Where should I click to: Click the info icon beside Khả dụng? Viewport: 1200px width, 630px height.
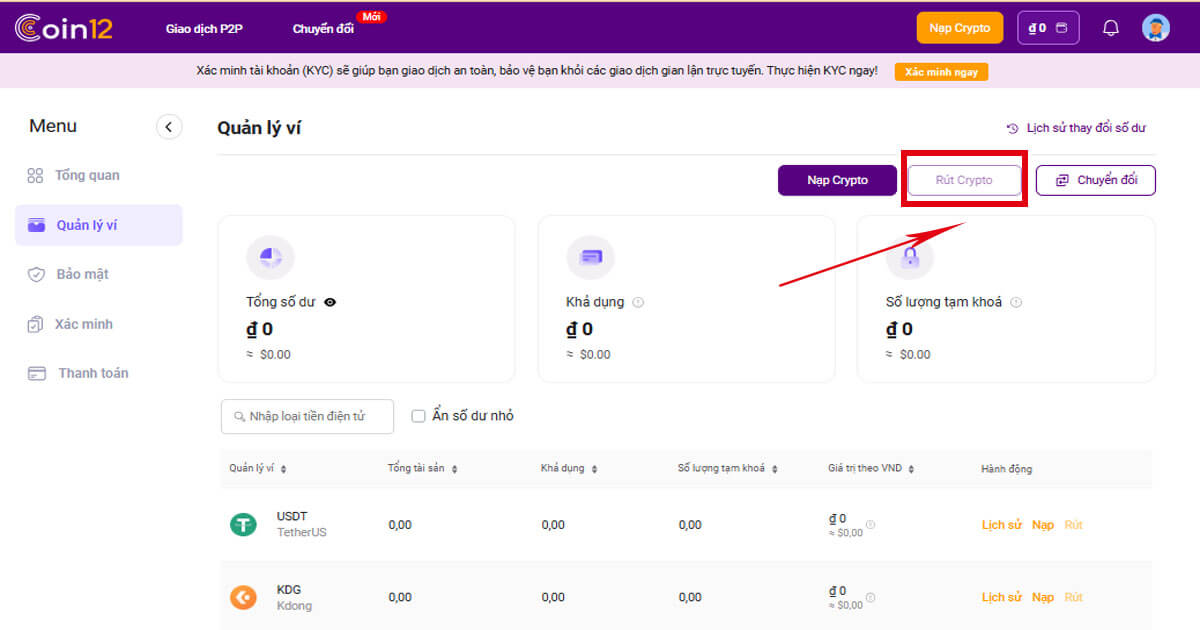click(638, 302)
